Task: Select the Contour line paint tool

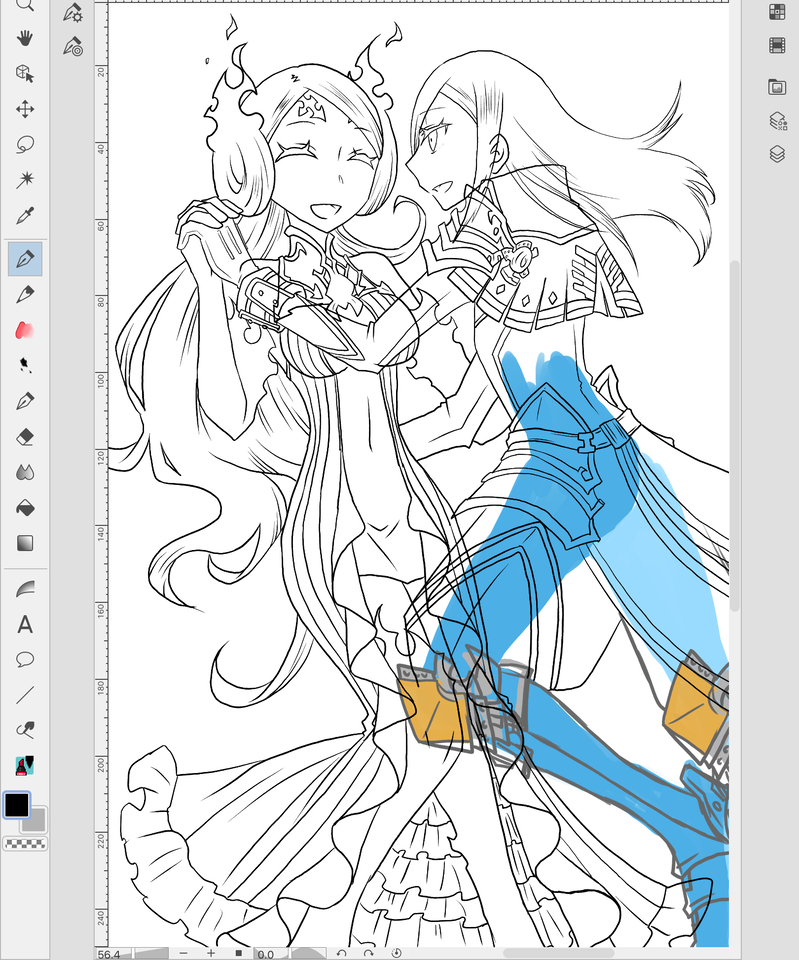Action: [24, 588]
